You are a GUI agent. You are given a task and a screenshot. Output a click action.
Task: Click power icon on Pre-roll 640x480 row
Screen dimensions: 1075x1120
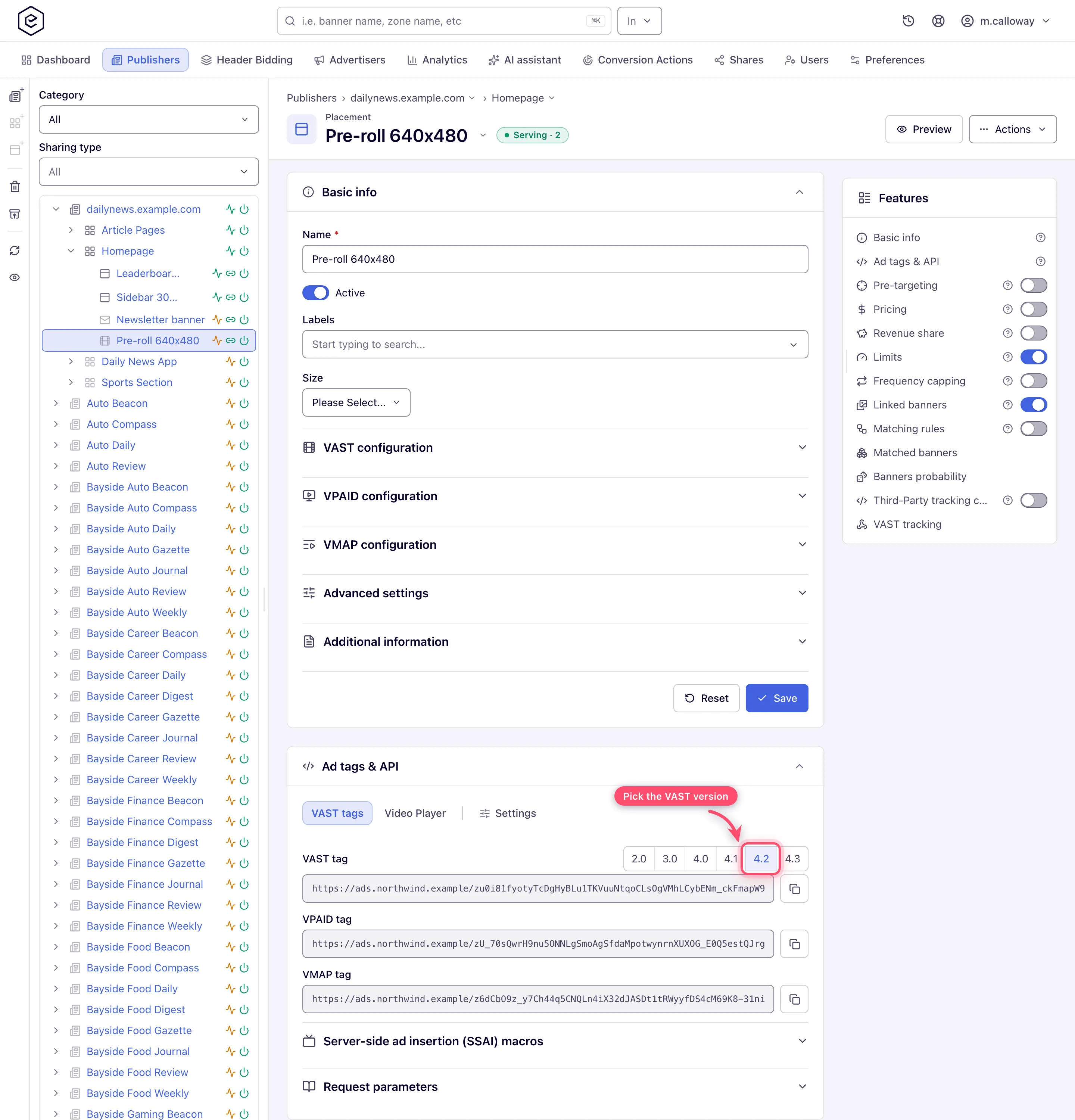(x=244, y=340)
